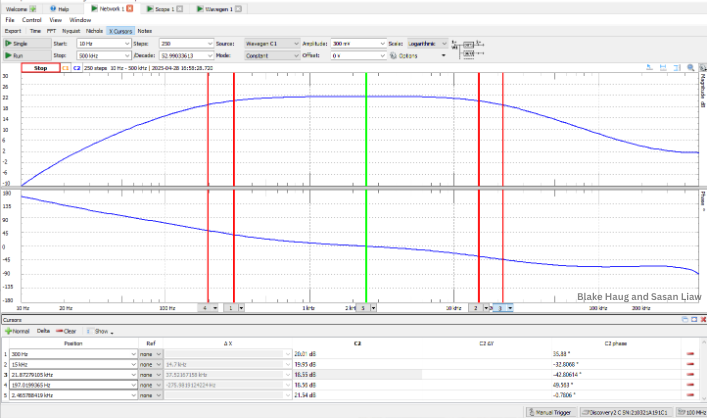Screen dimensions: 707x418
Task: Click the Discovery2 device status button
Action: (626, 412)
